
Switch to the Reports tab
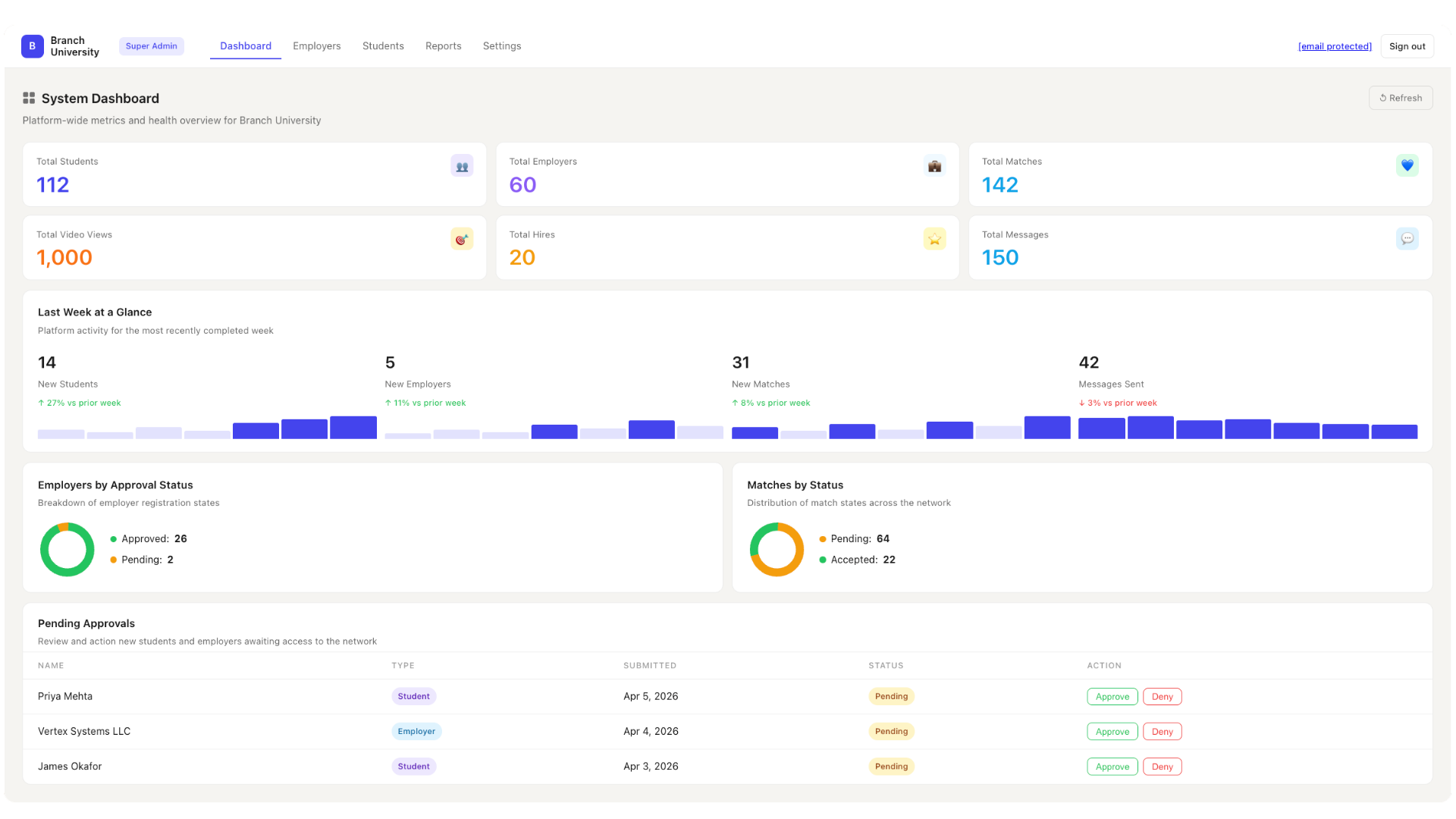coord(443,46)
